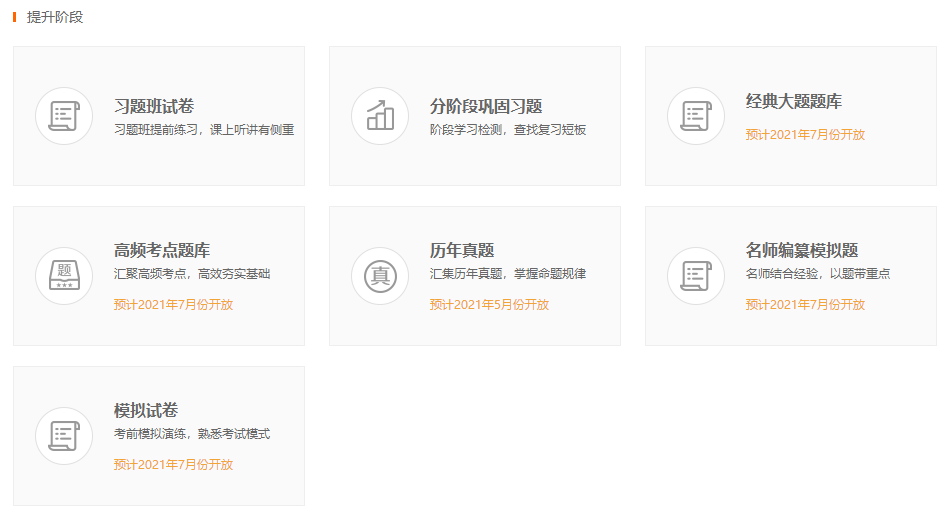
Task: Click the 历年真题 circled 真 icon
Action: tap(380, 276)
